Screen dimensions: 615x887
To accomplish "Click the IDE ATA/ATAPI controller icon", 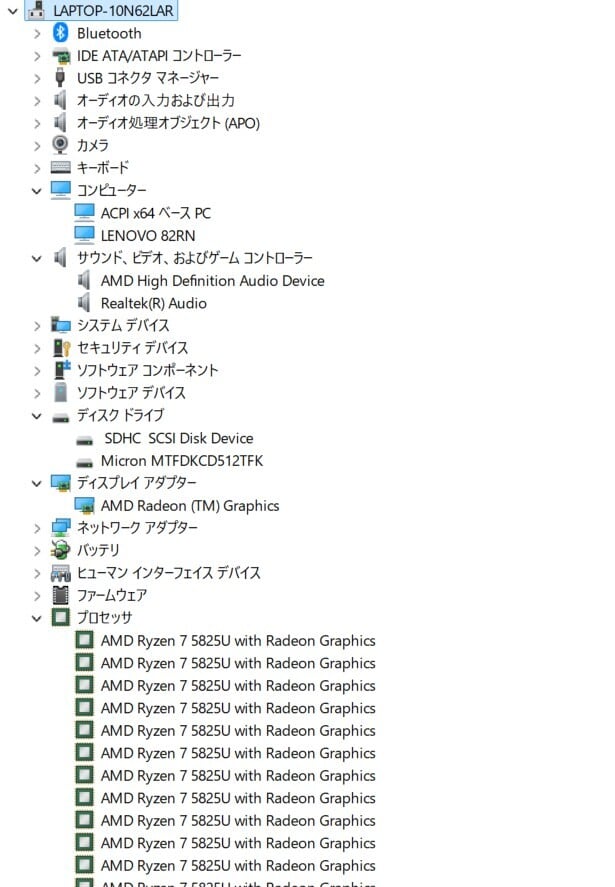I will click(61, 56).
